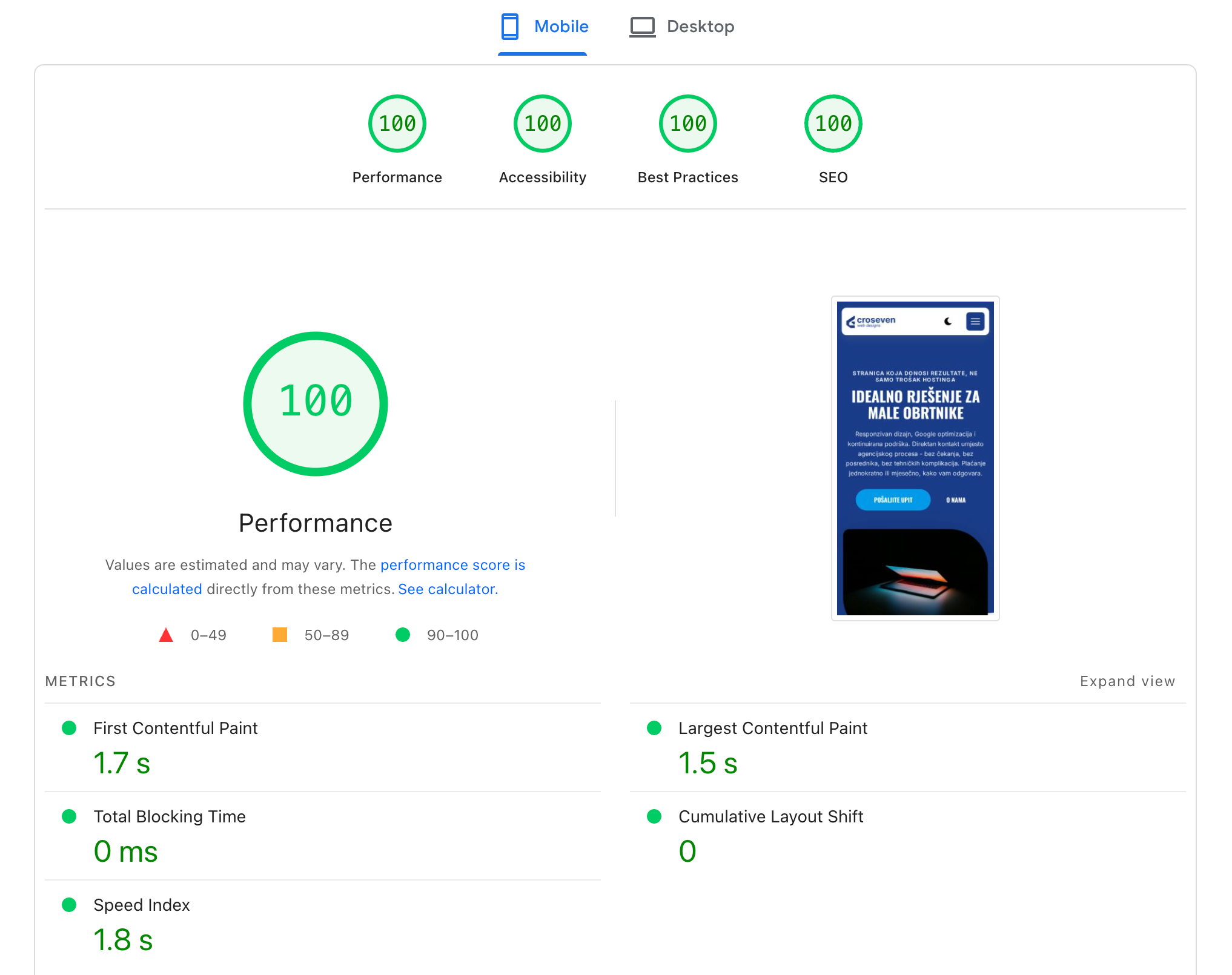Click the Cumulative Layout Shift metric
This screenshot has height=975, width=1232.
(x=770, y=816)
